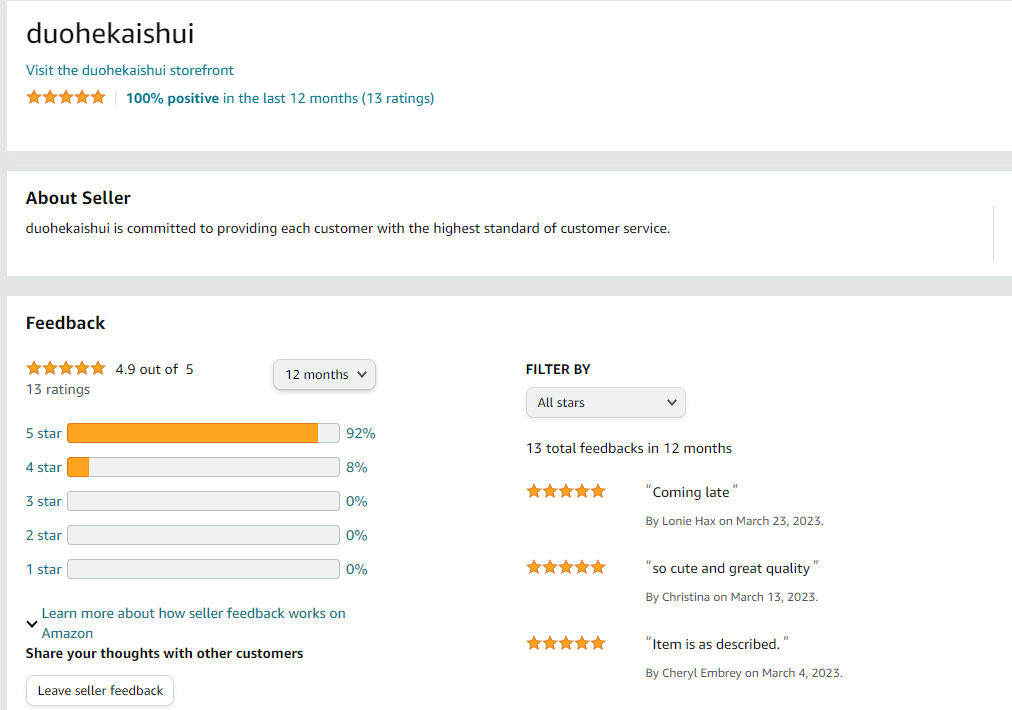Open the All stars filter dropdown

coord(605,402)
